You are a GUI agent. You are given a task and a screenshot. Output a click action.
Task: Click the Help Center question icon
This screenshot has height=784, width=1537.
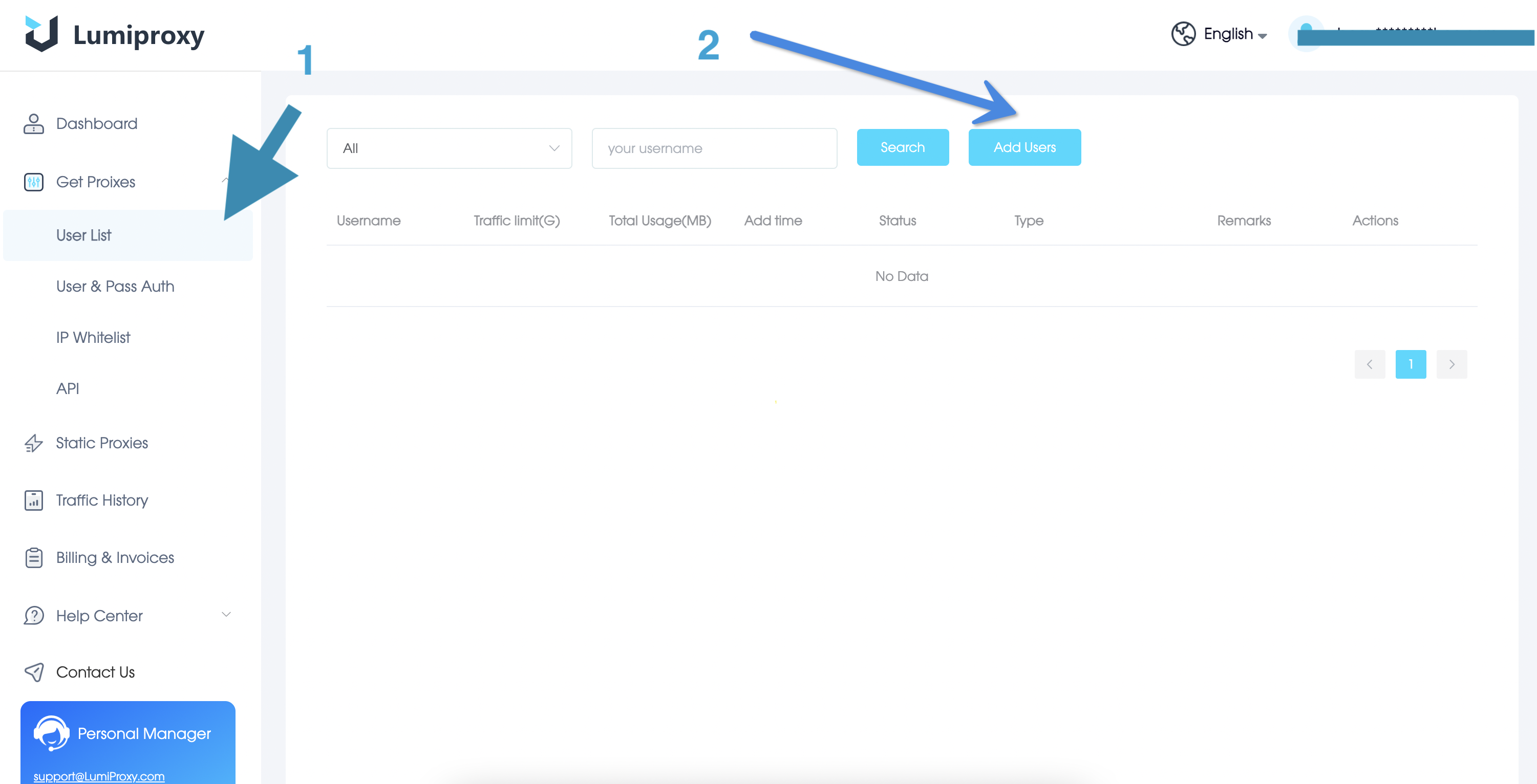coord(33,615)
